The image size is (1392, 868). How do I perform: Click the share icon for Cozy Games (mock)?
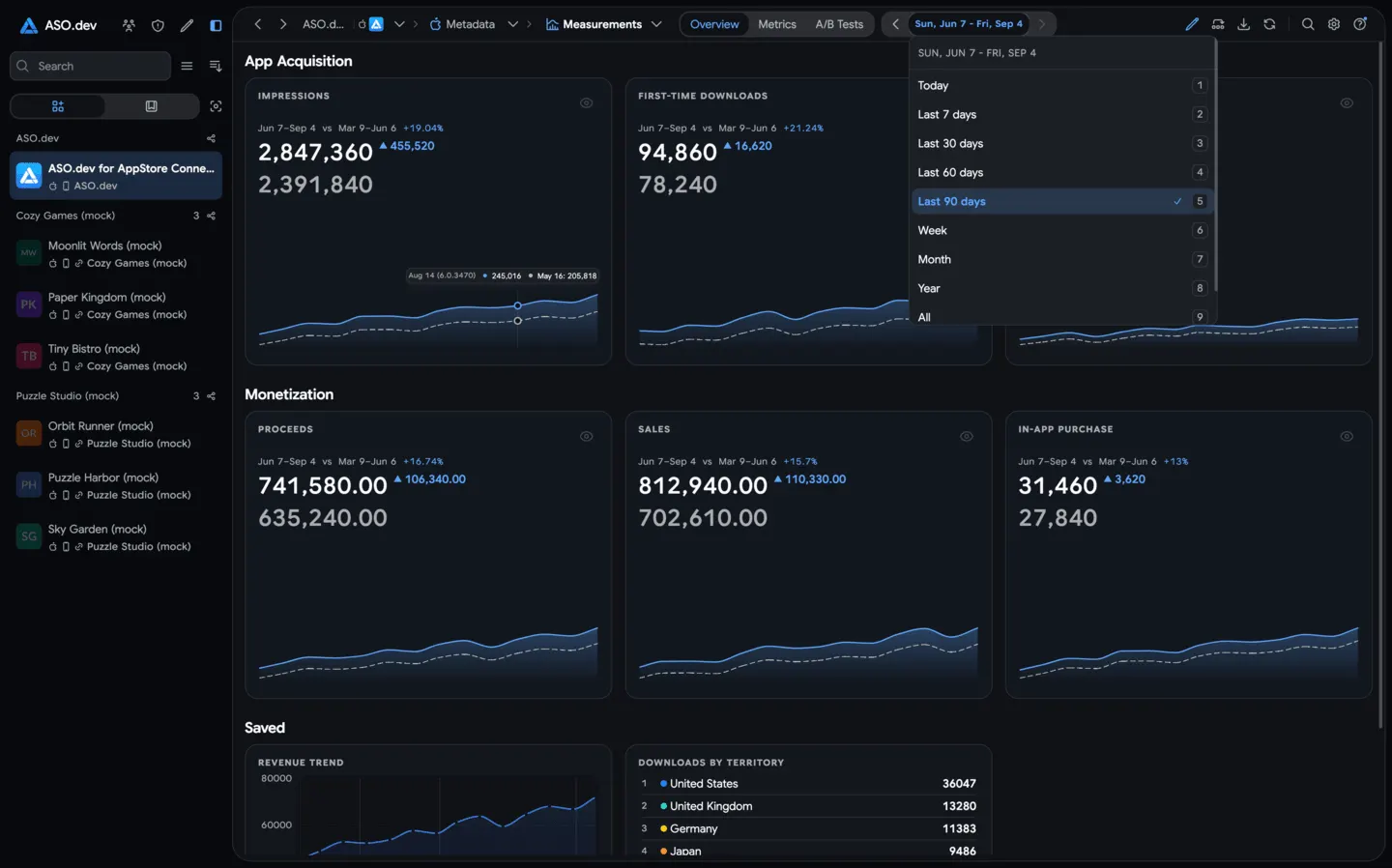(x=212, y=216)
